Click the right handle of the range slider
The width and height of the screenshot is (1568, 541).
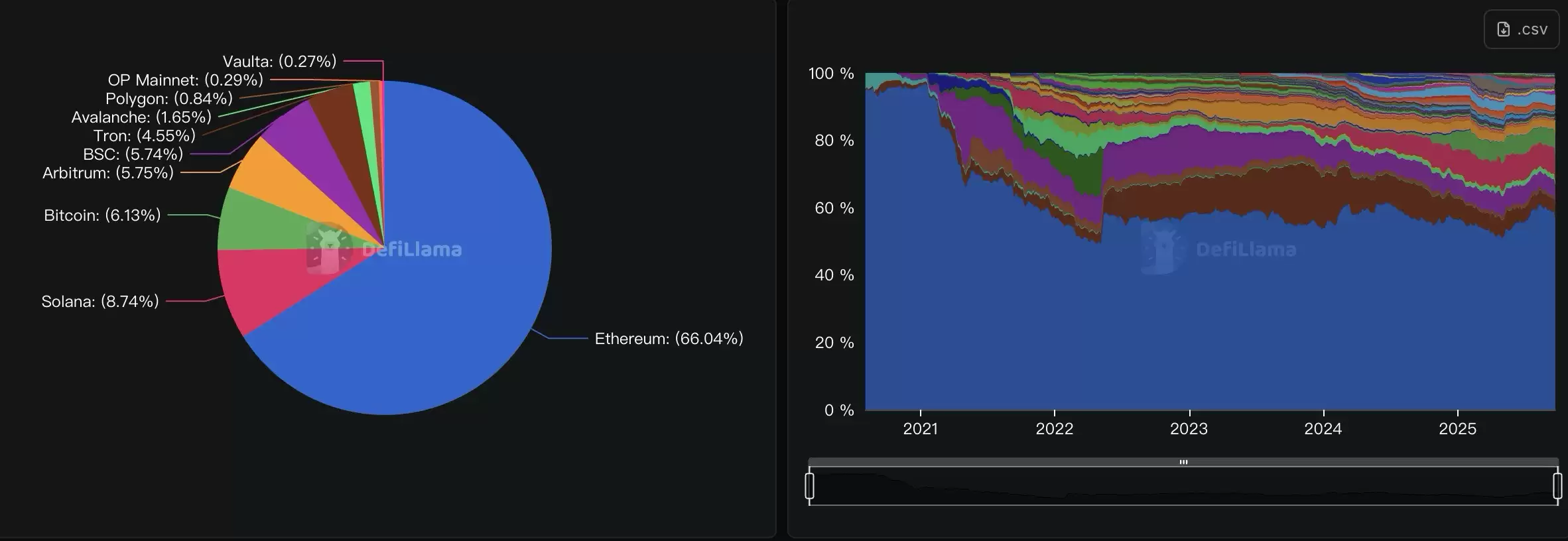(x=1557, y=485)
